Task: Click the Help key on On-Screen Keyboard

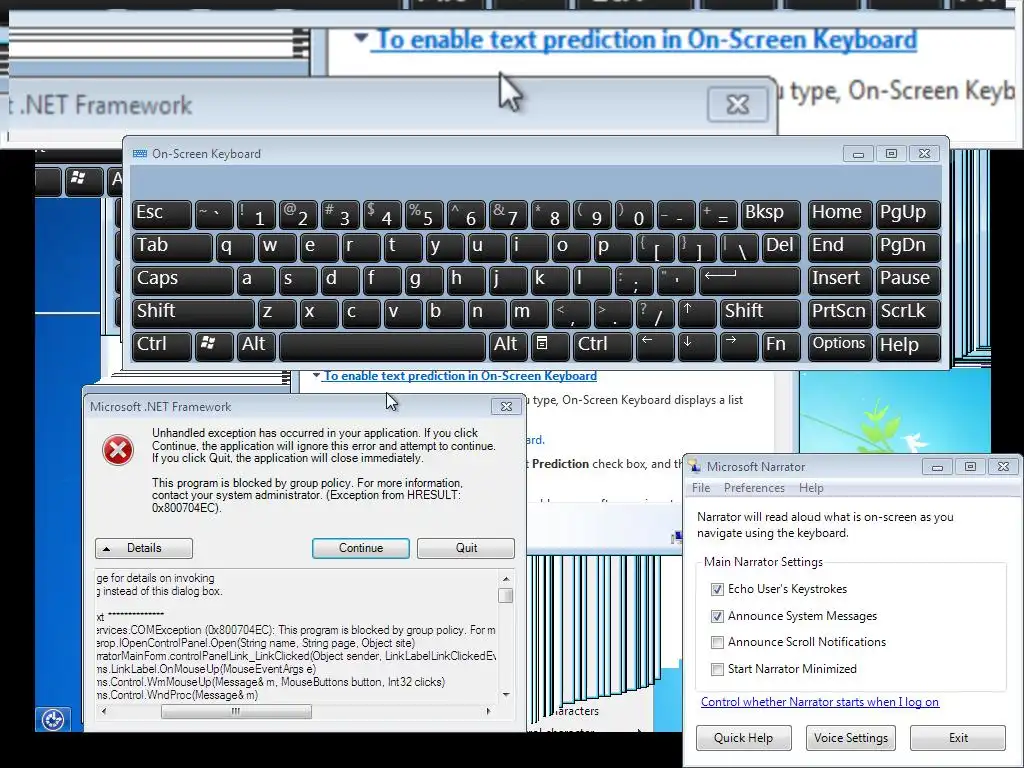Action: click(908, 345)
